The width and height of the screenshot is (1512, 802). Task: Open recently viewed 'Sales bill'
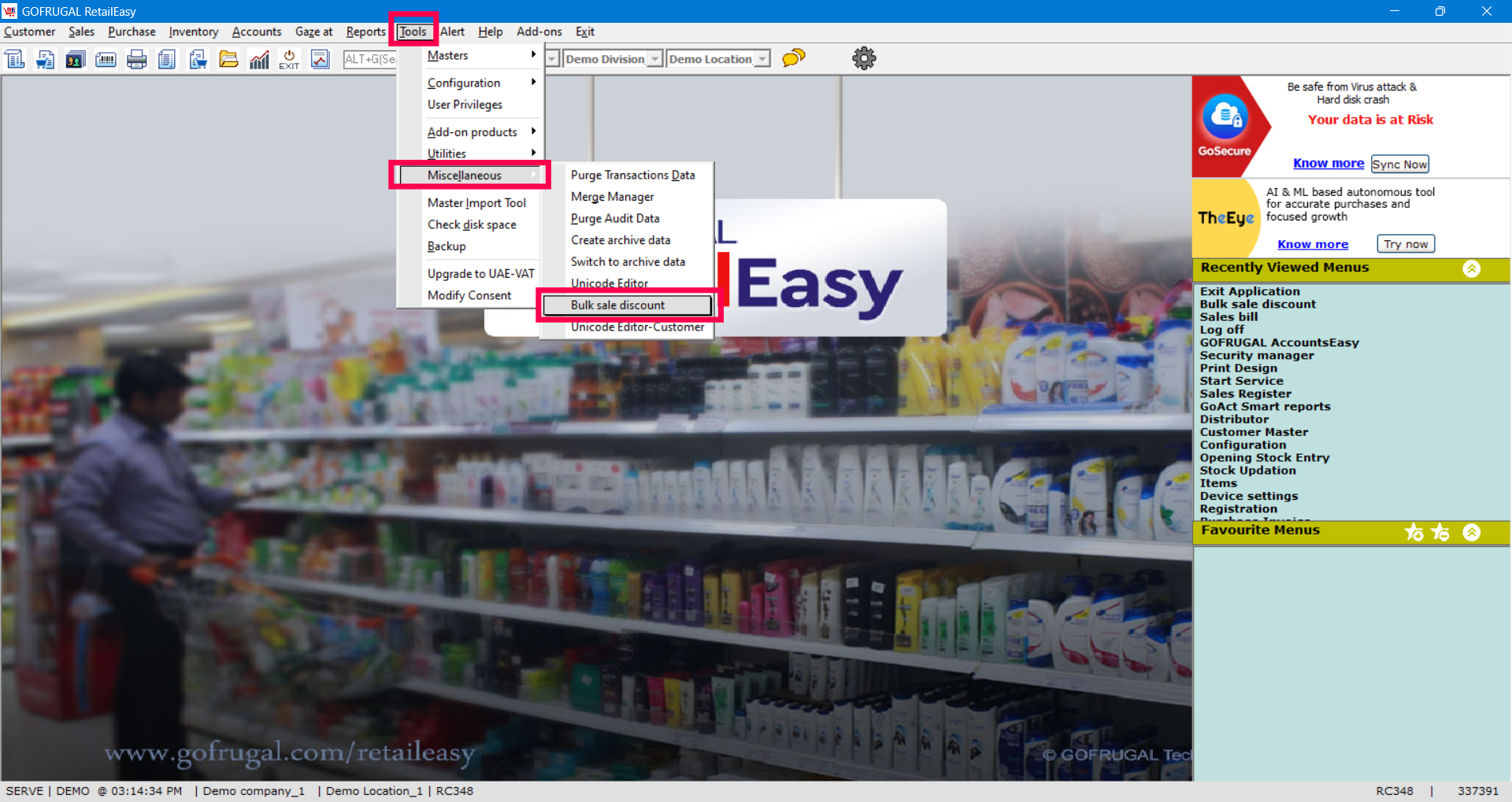coord(1228,316)
